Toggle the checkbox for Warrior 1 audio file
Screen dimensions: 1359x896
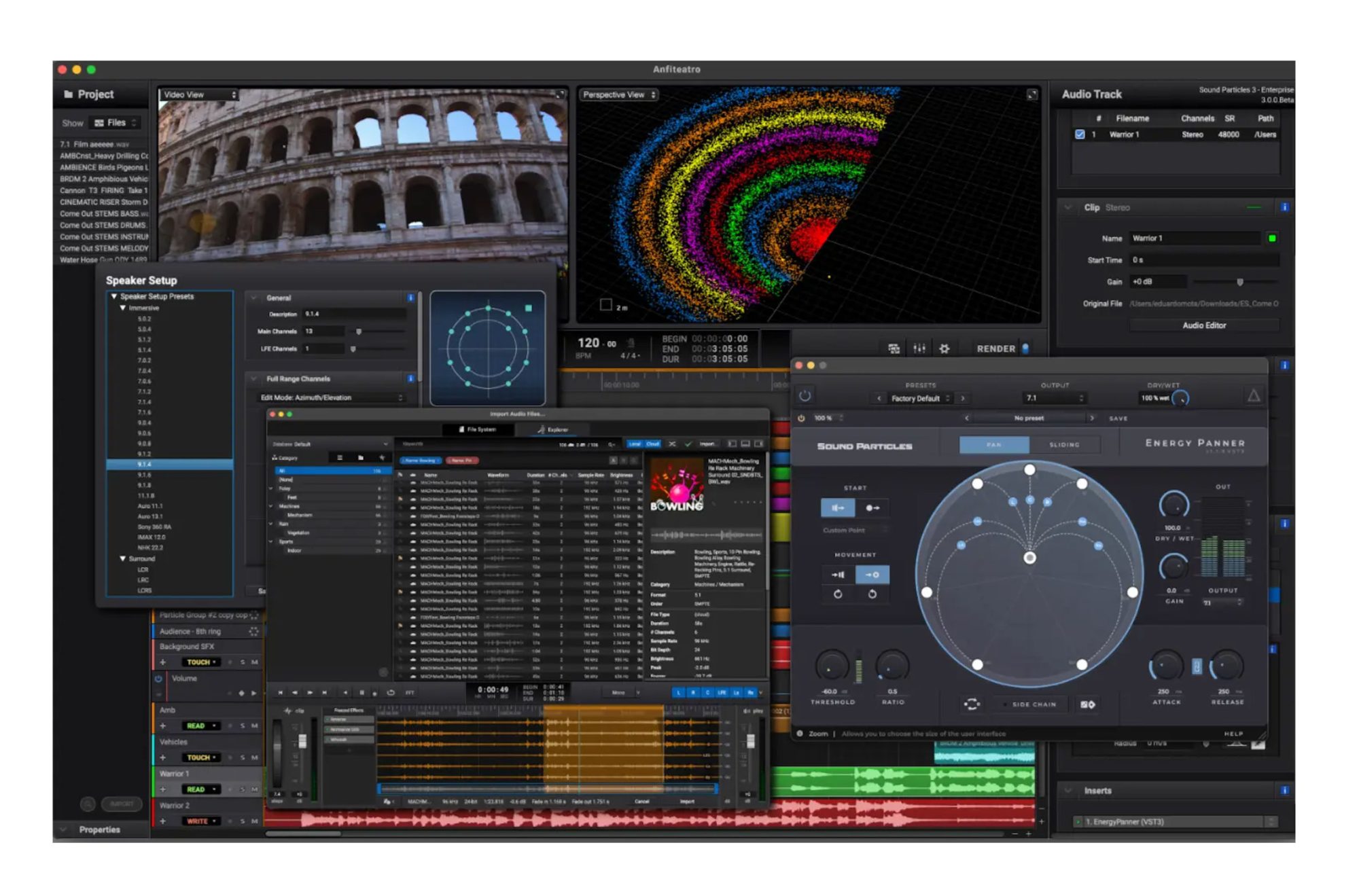[x=1080, y=135]
